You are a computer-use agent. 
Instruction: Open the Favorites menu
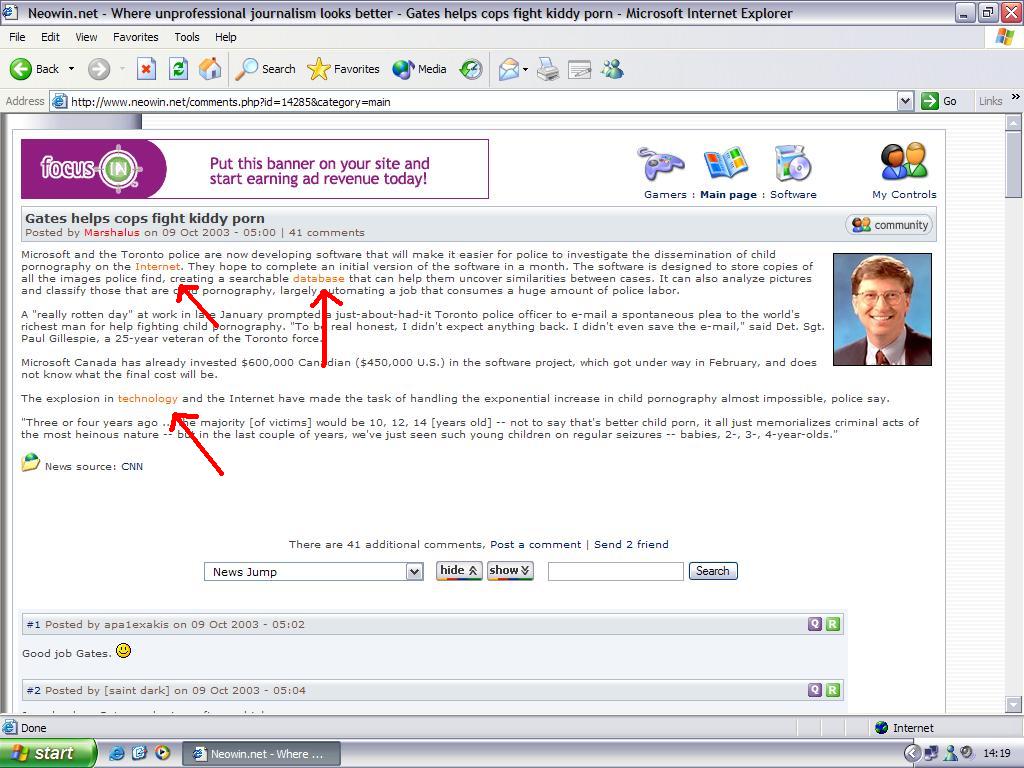[x=136, y=37]
